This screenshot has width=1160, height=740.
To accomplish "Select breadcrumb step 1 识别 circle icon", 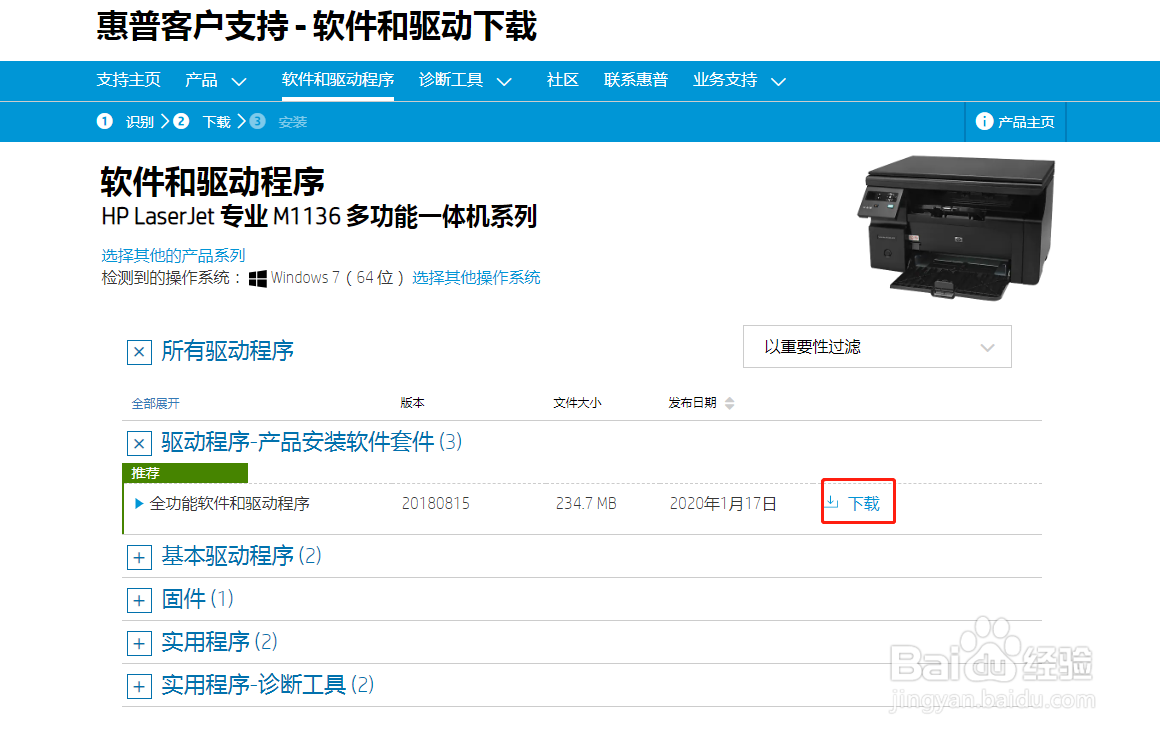I will (x=104, y=121).
